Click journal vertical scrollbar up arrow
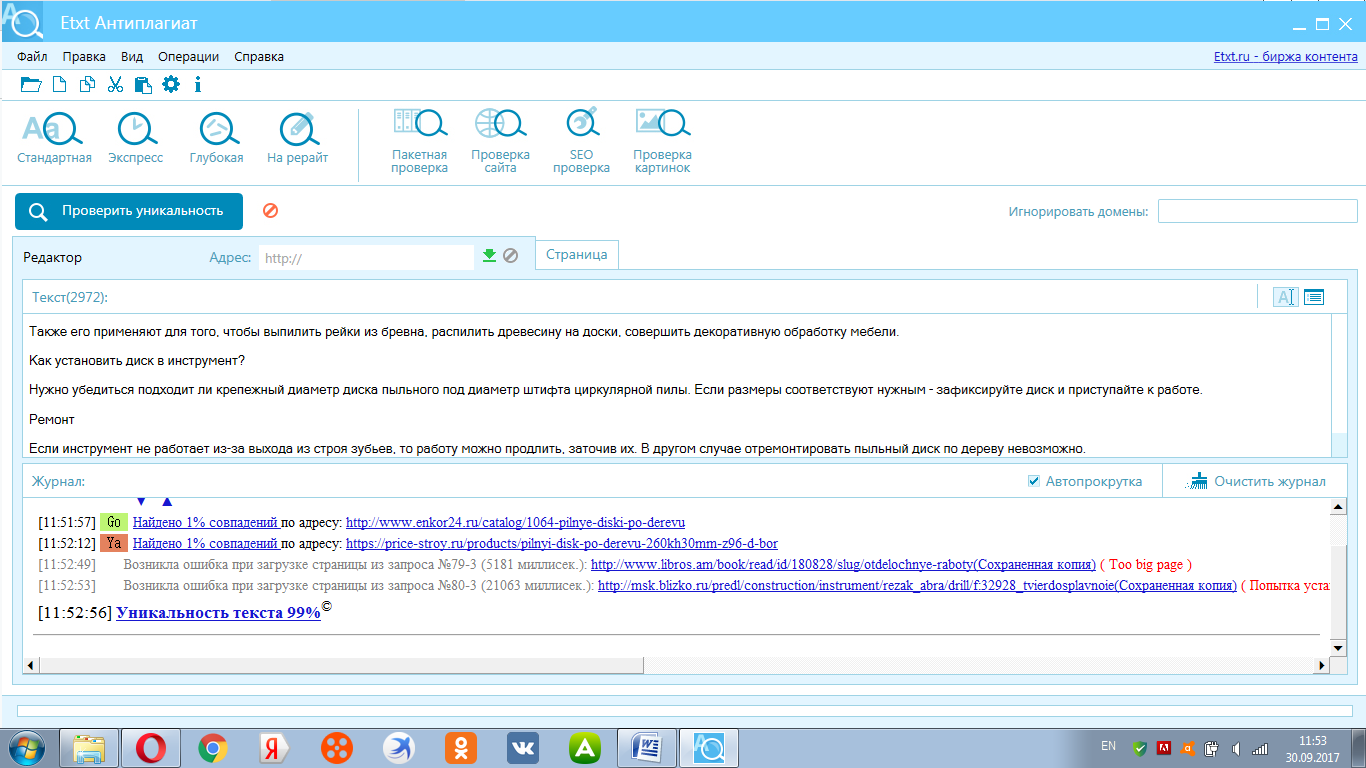 (x=1339, y=507)
